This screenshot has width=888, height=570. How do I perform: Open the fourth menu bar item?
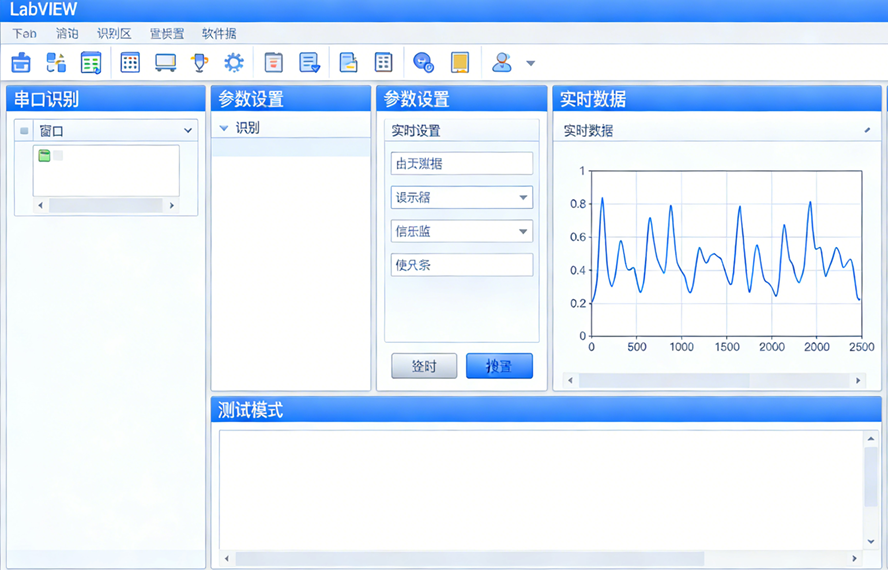(x=166, y=33)
